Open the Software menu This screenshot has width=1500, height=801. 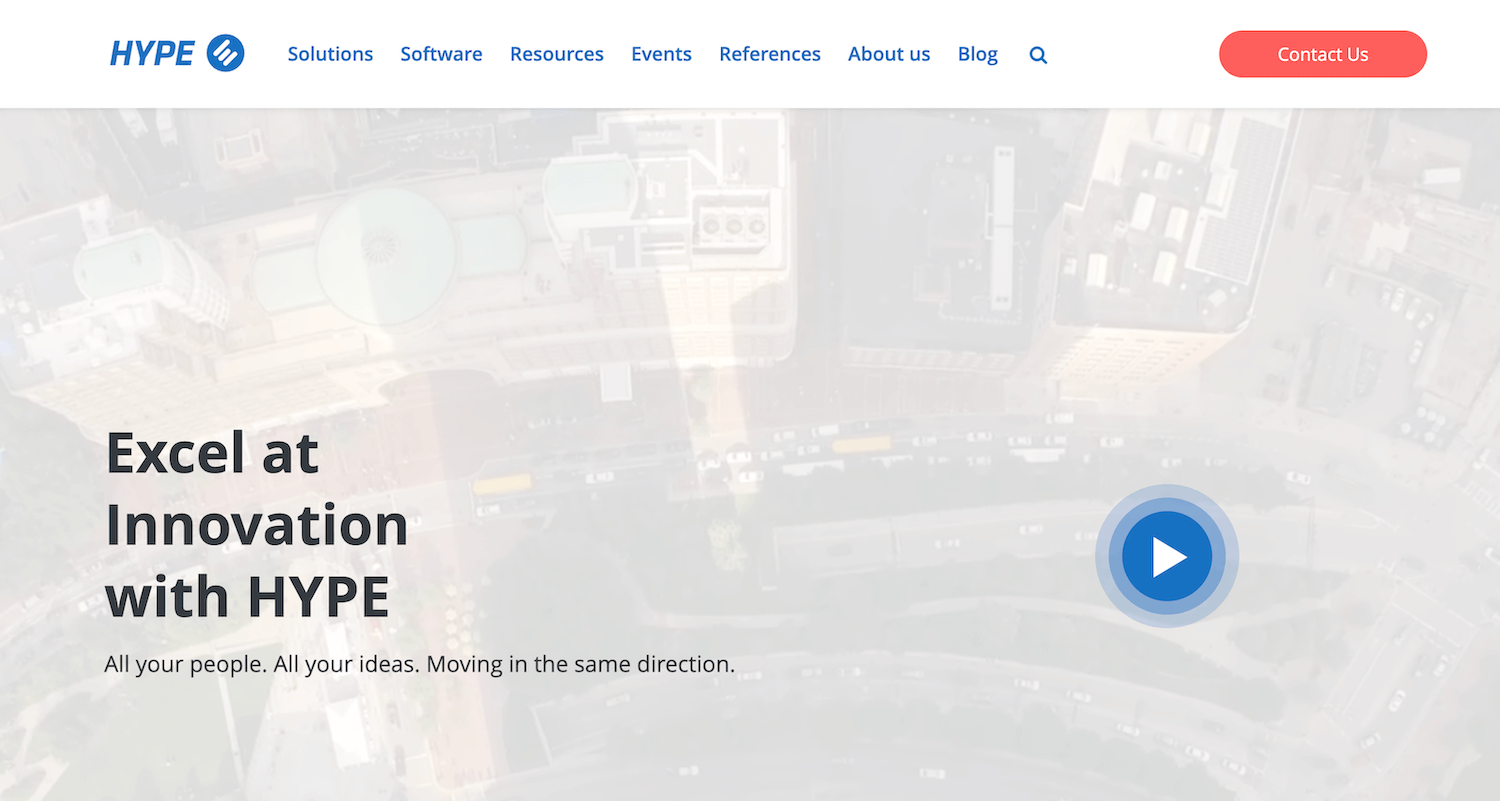coord(441,54)
